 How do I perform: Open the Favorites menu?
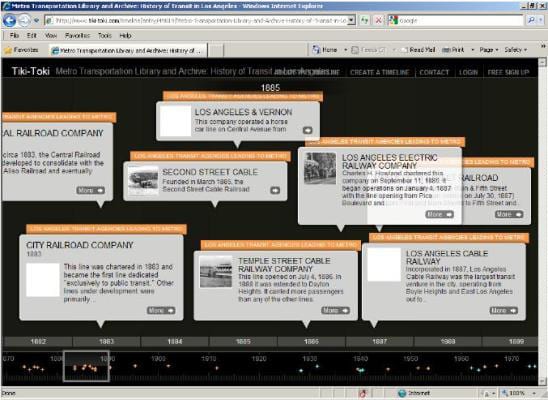pos(77,36)
